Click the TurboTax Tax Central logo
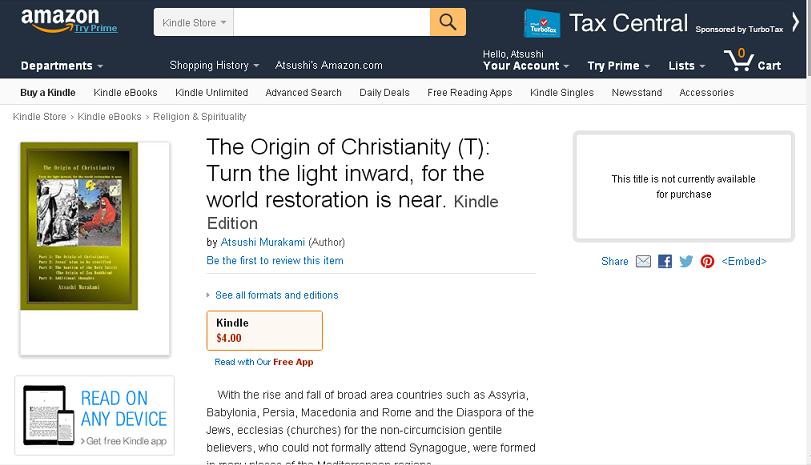Screen dimensions: 811x465 click(x=542, y=23)
